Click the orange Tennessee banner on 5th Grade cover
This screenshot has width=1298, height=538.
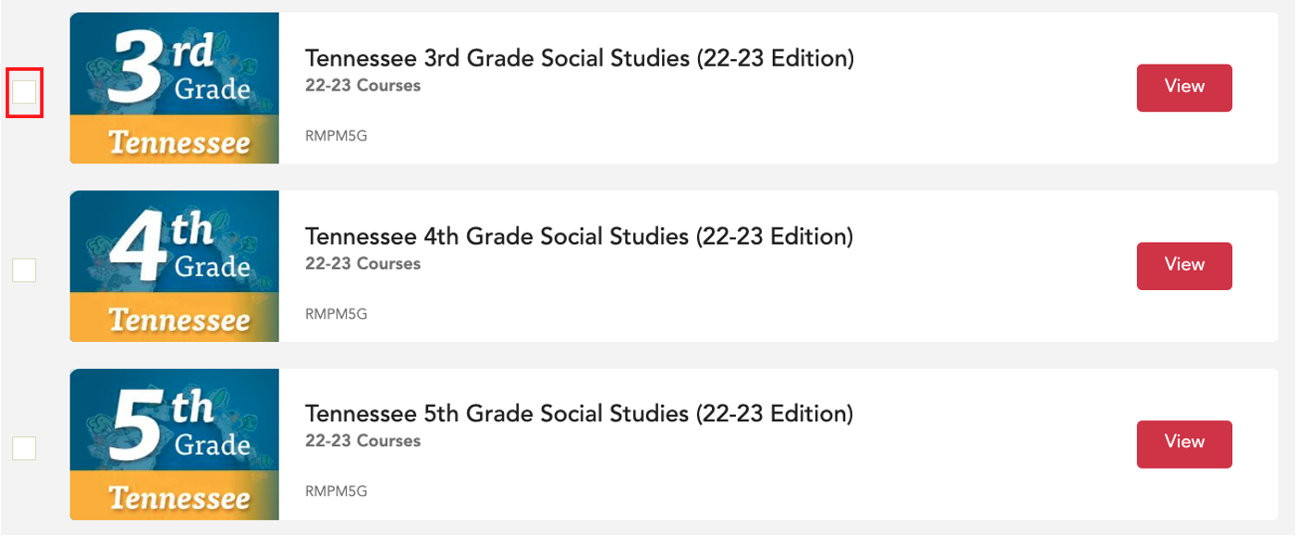[x=174, y=496]
